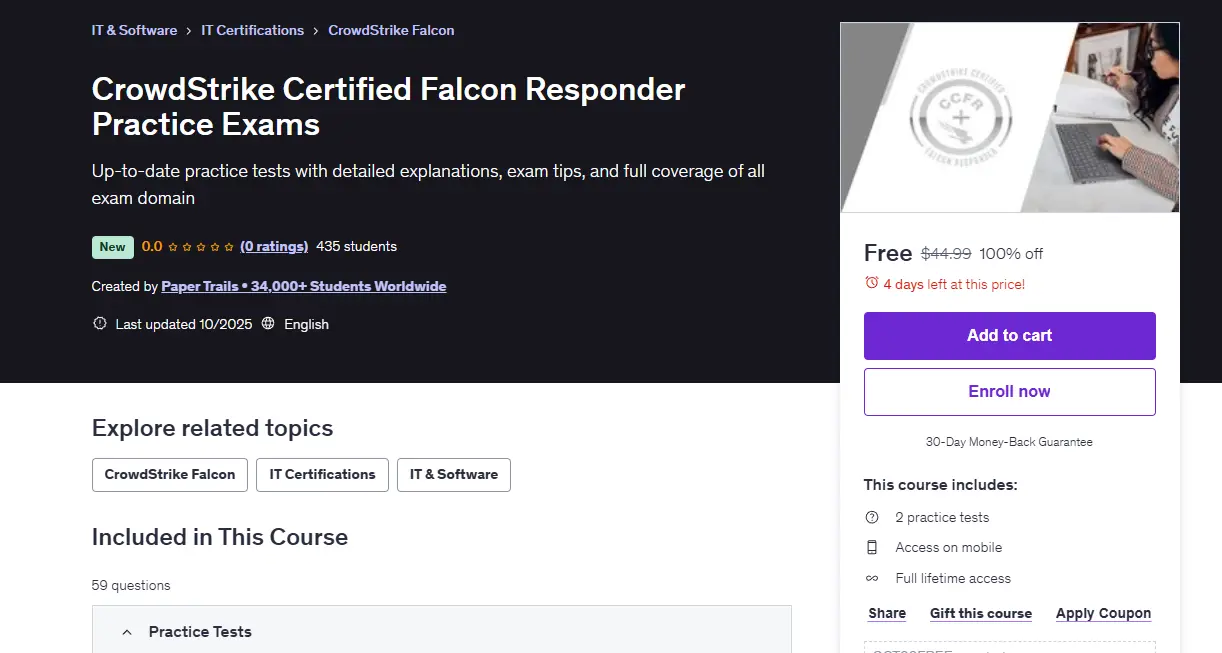The width and height of the screenshot is (1222, 653).
Task: Click the Practice Tests section header
Action: tap(442, 630)
